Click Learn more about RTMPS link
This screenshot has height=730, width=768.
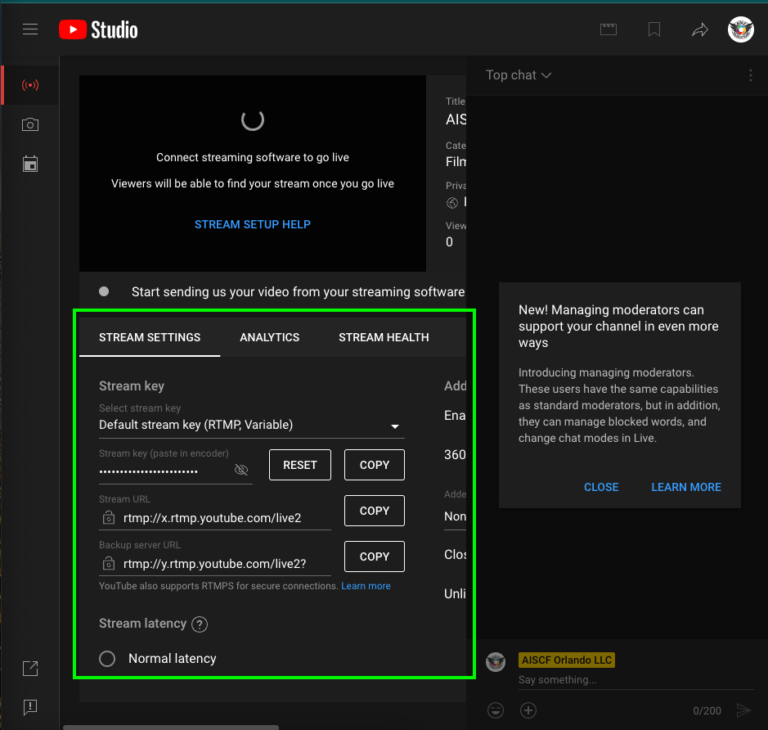click(366, 586)
